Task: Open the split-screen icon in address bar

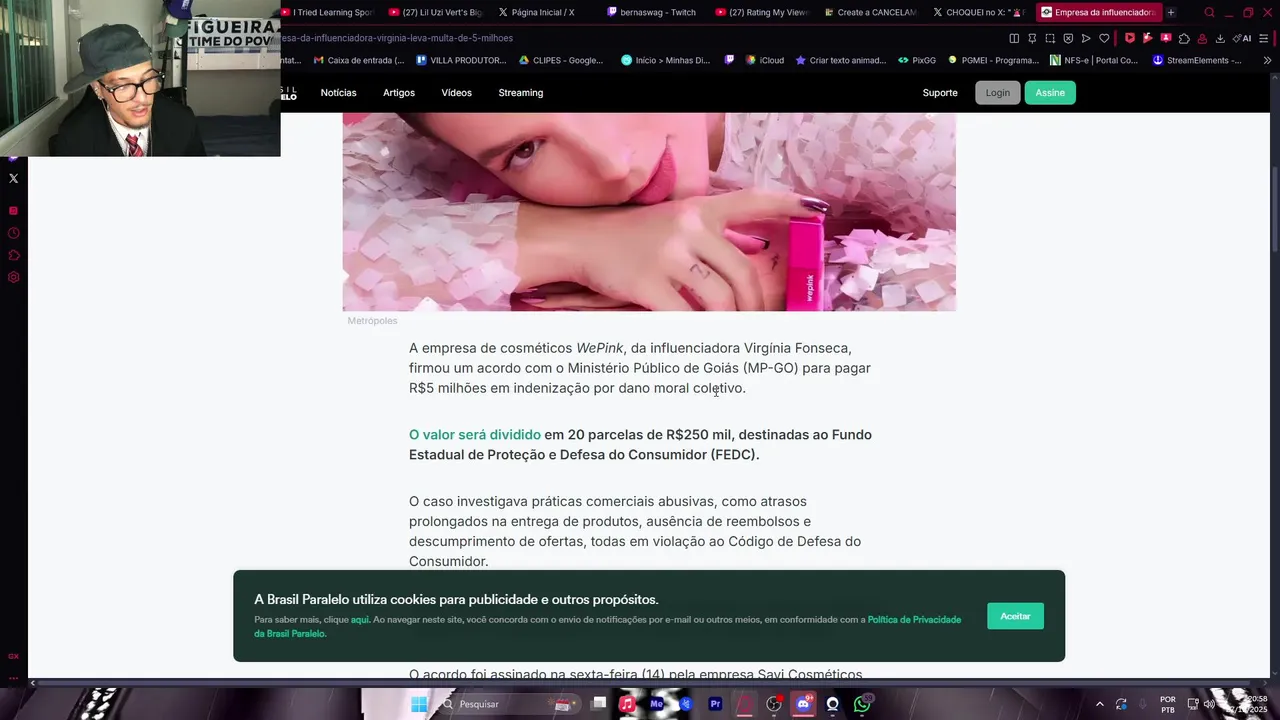Action: click(1014, 38)
